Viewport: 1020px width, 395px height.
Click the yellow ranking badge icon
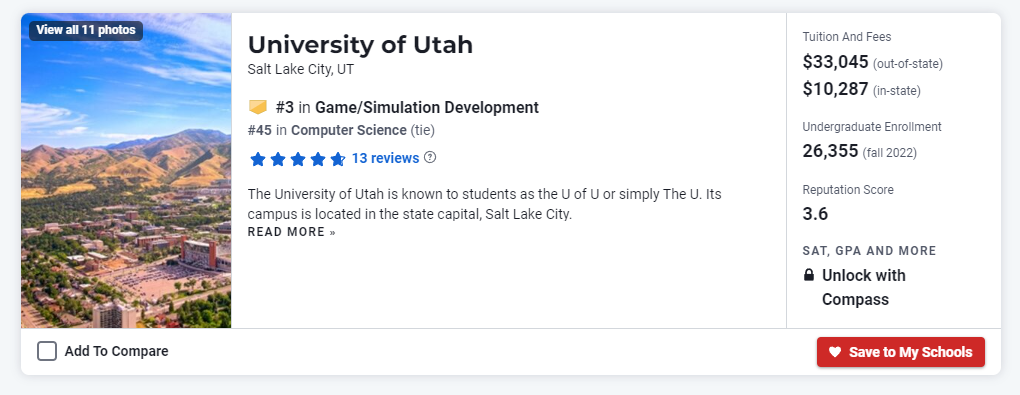tap(258, 107)
